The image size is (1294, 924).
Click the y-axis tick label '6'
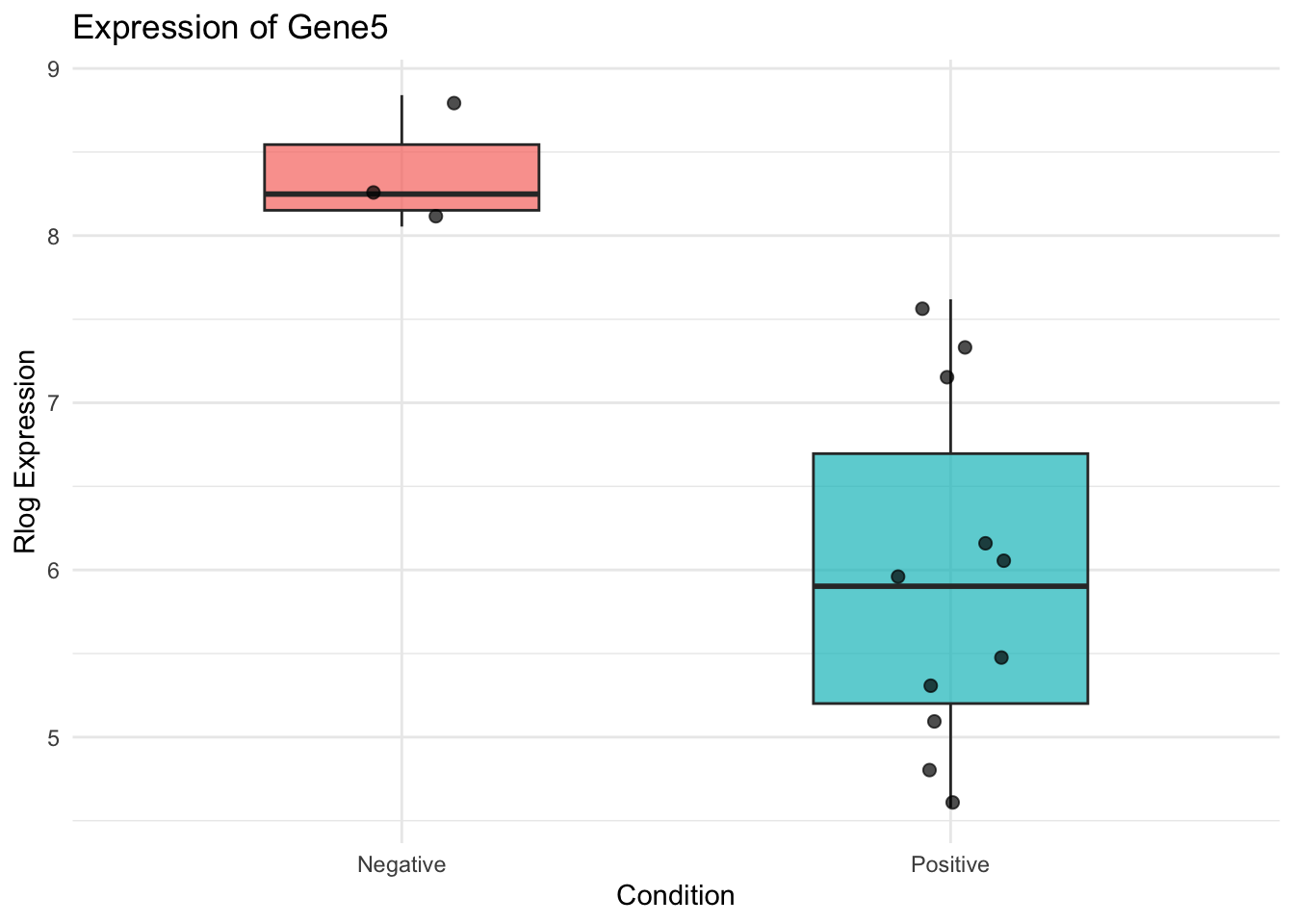54,571
